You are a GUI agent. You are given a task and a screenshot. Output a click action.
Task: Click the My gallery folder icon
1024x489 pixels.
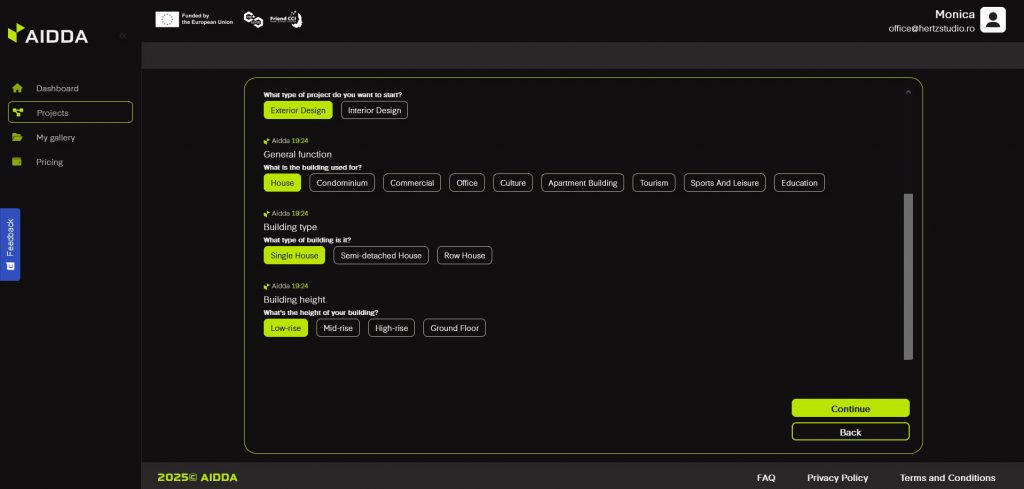click(x=17, y=137)
